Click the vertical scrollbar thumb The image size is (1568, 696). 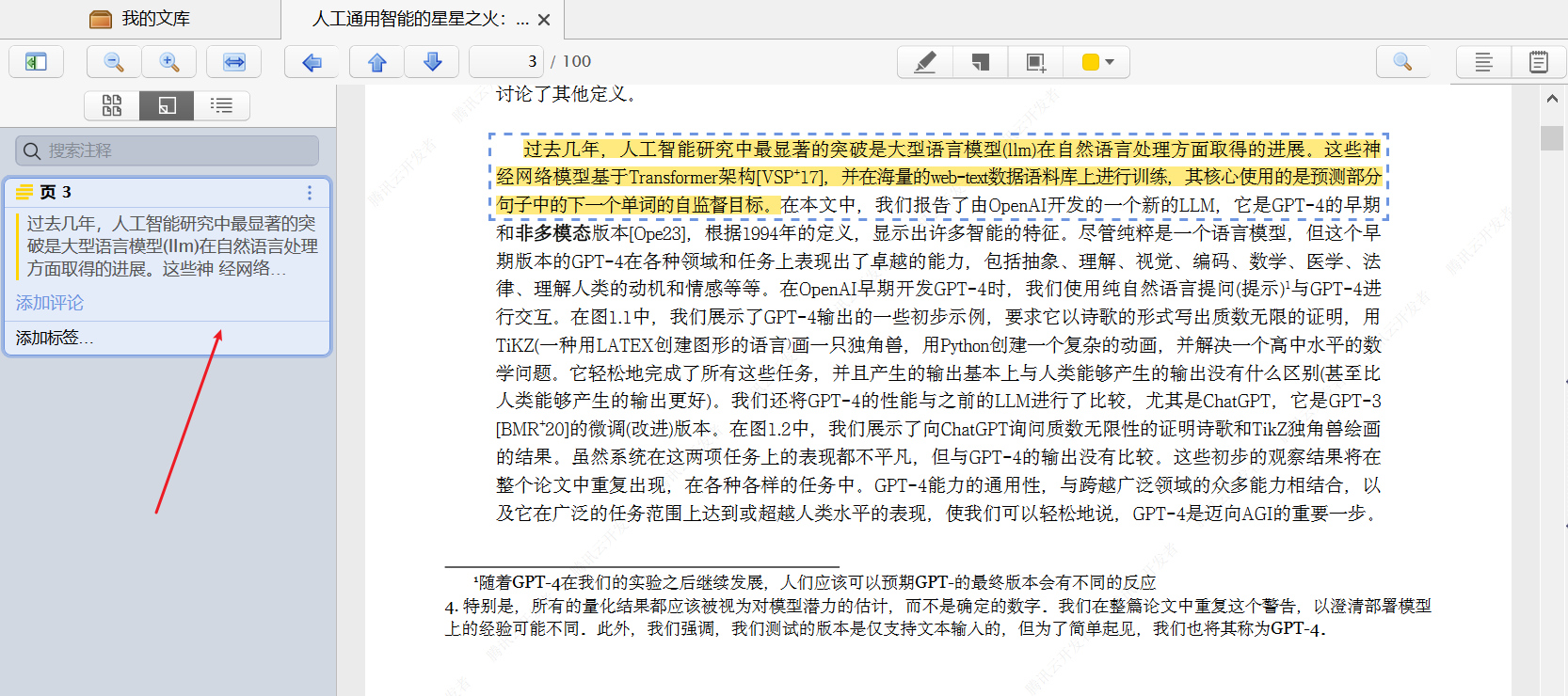(x=1552, y=137)
